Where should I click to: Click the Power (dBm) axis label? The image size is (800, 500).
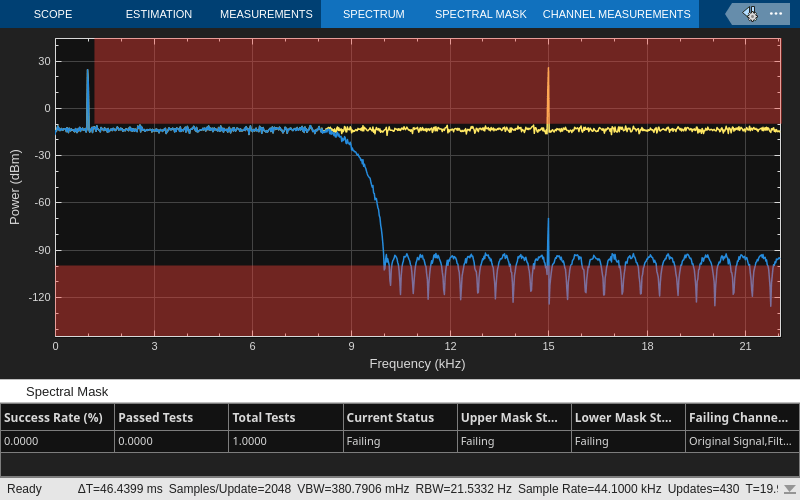(x=15, y=187)
